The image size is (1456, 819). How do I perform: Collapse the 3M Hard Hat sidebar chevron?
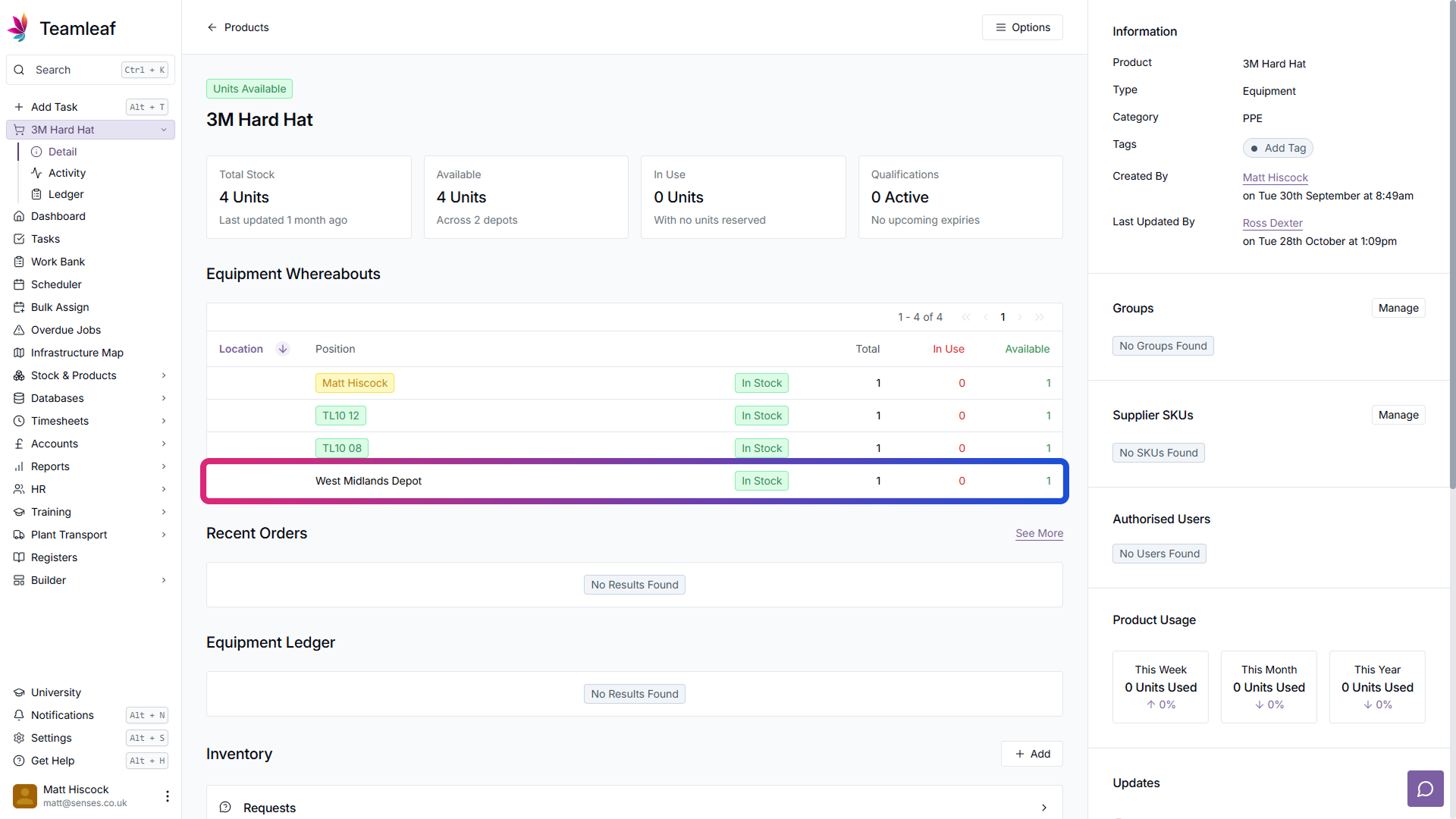coord(164,130)
